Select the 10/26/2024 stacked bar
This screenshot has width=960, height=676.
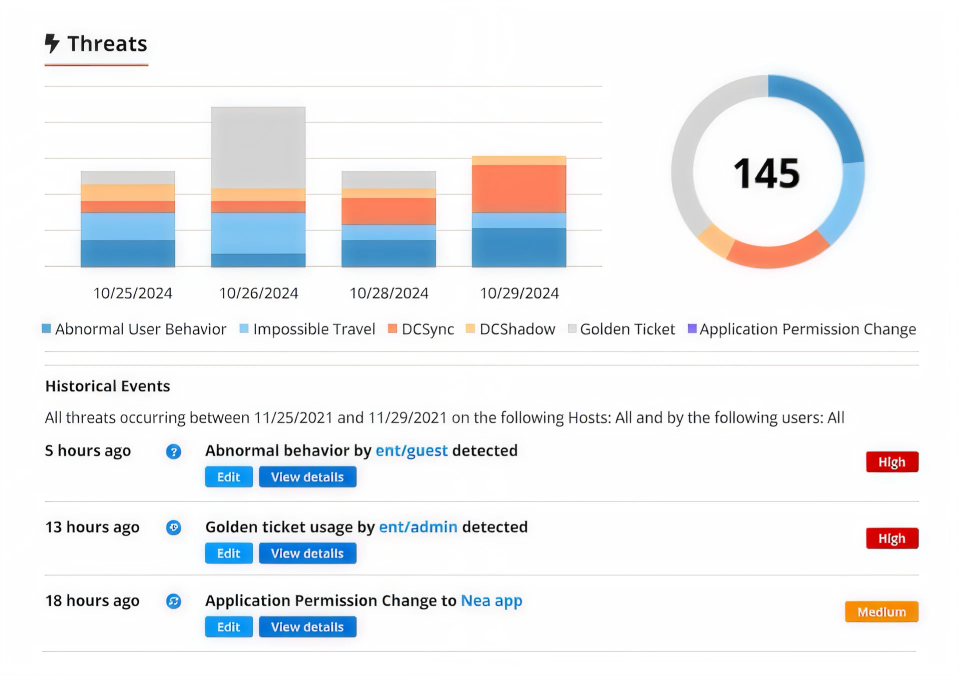pos(256,185)
